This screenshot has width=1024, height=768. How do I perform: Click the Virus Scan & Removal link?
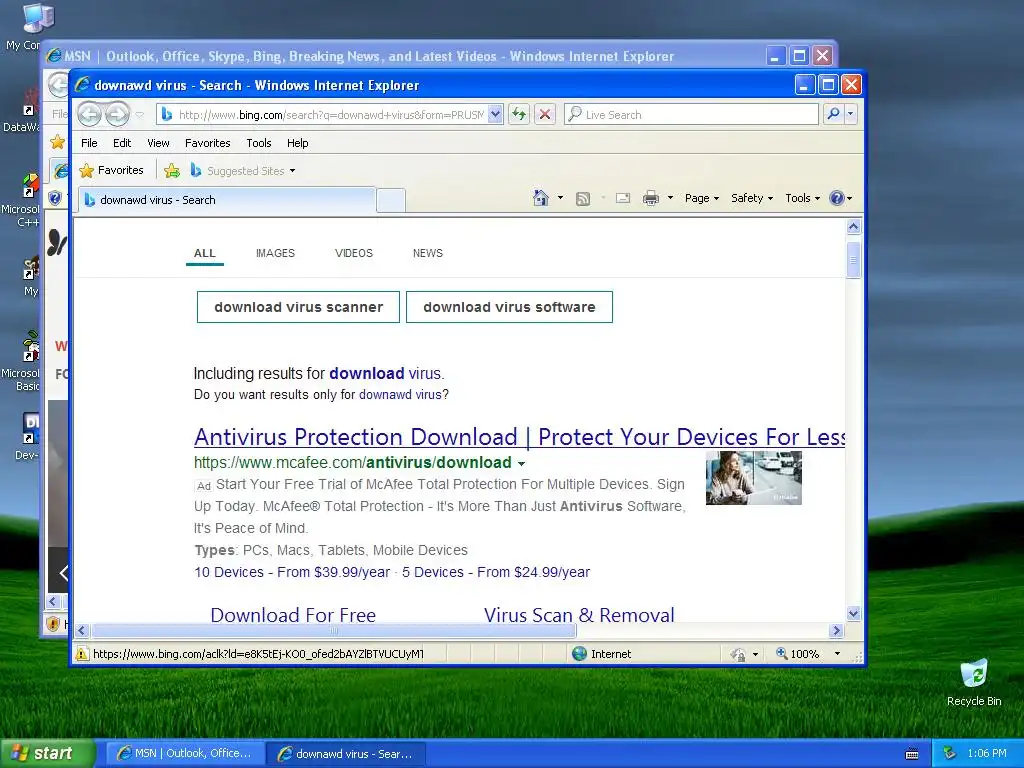[579, 615]
